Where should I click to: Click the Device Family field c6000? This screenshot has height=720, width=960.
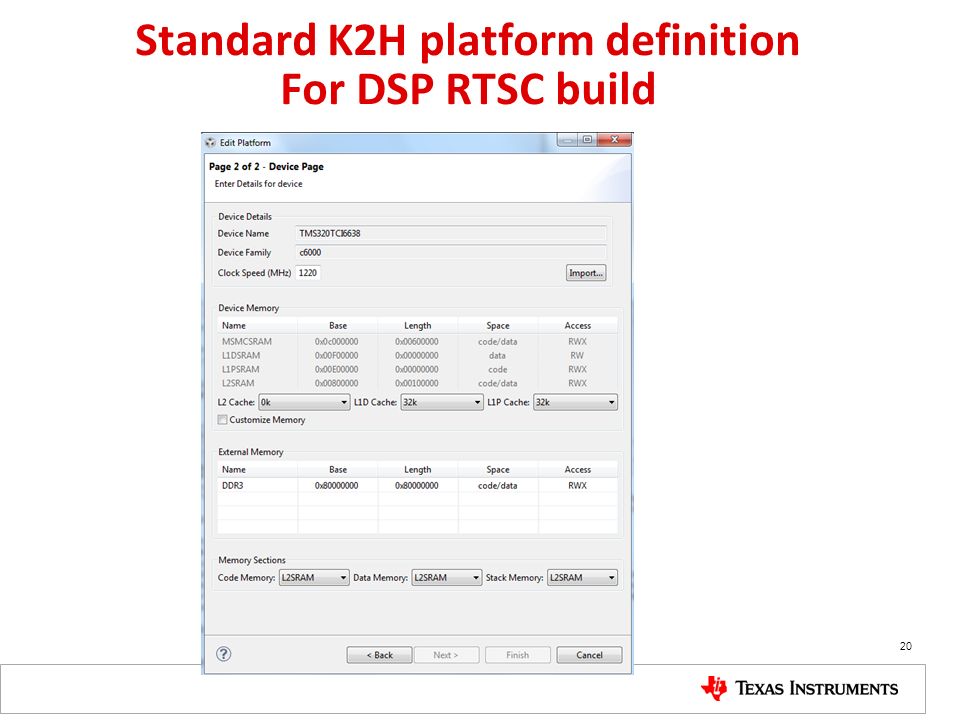coord(451,252)
